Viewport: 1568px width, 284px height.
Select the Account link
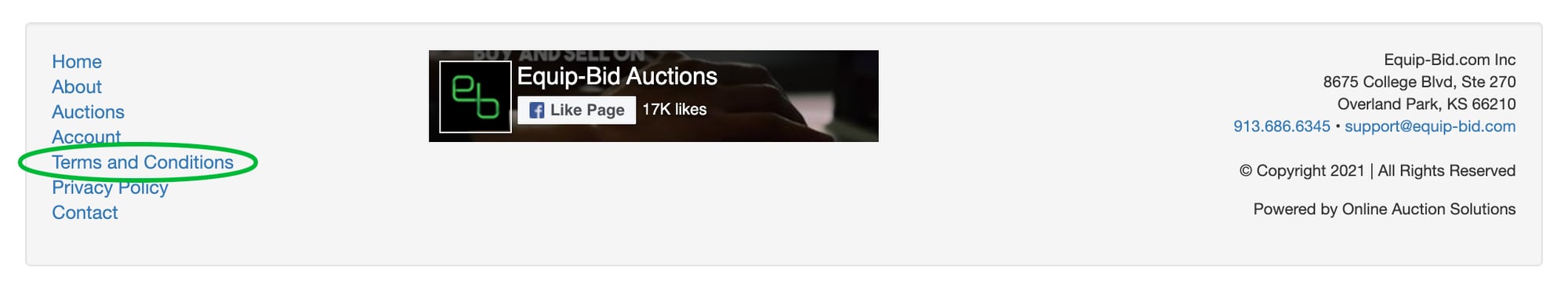tap(86, 137)
